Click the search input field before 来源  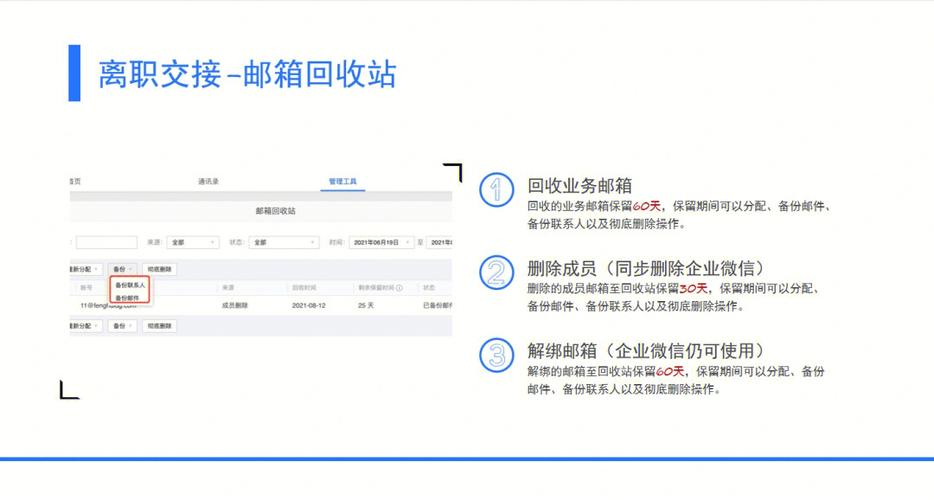pyautogui.click(x=107, y=243)
